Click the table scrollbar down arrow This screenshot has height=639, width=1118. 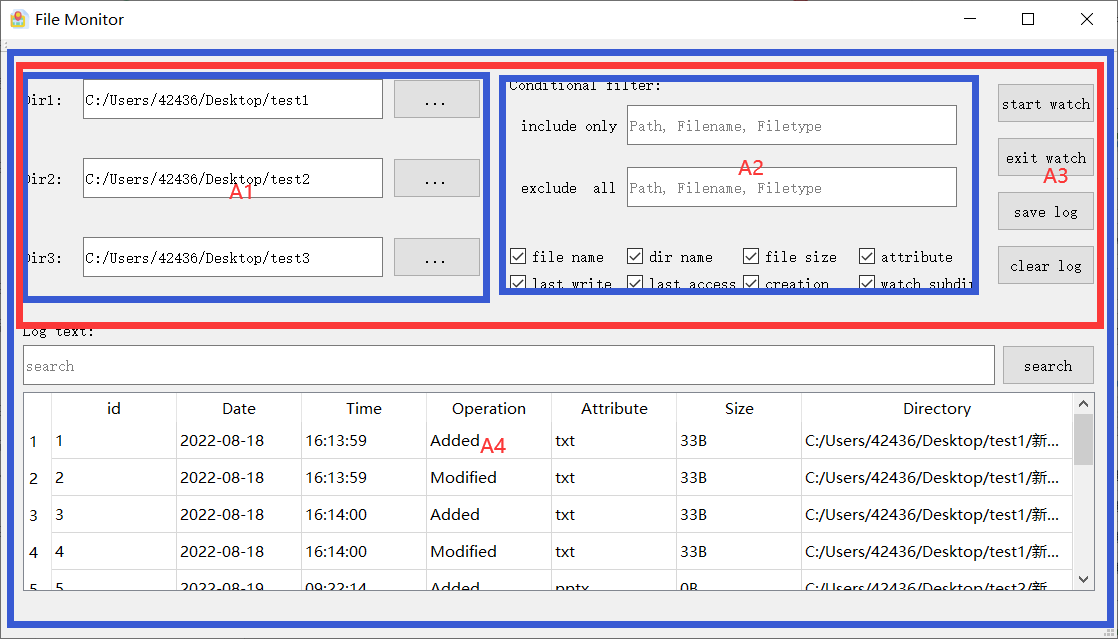pos(1084,579)
